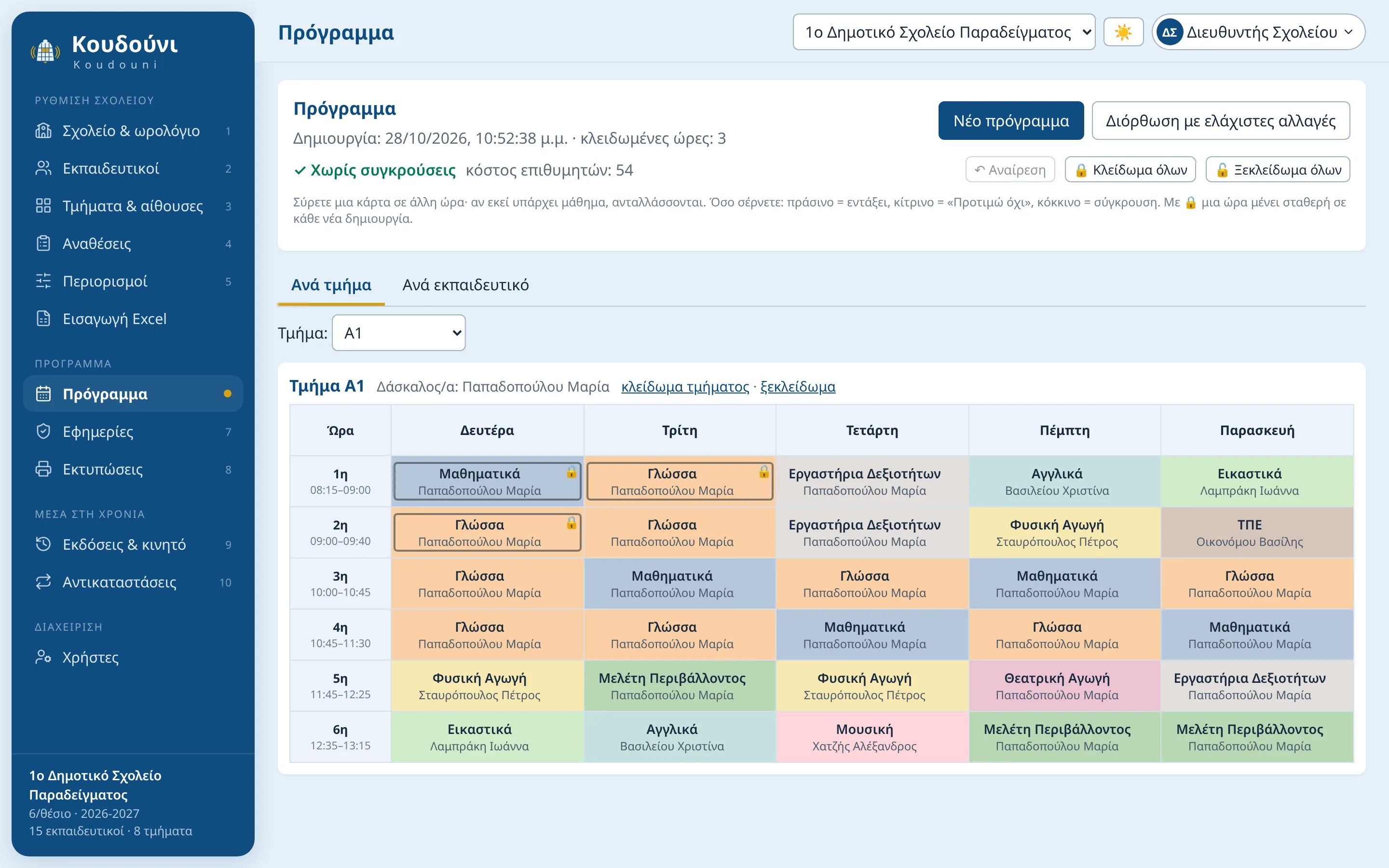
Task: Open Τμήματα & αίθουσες grid icon
Action: click(43, 205)
